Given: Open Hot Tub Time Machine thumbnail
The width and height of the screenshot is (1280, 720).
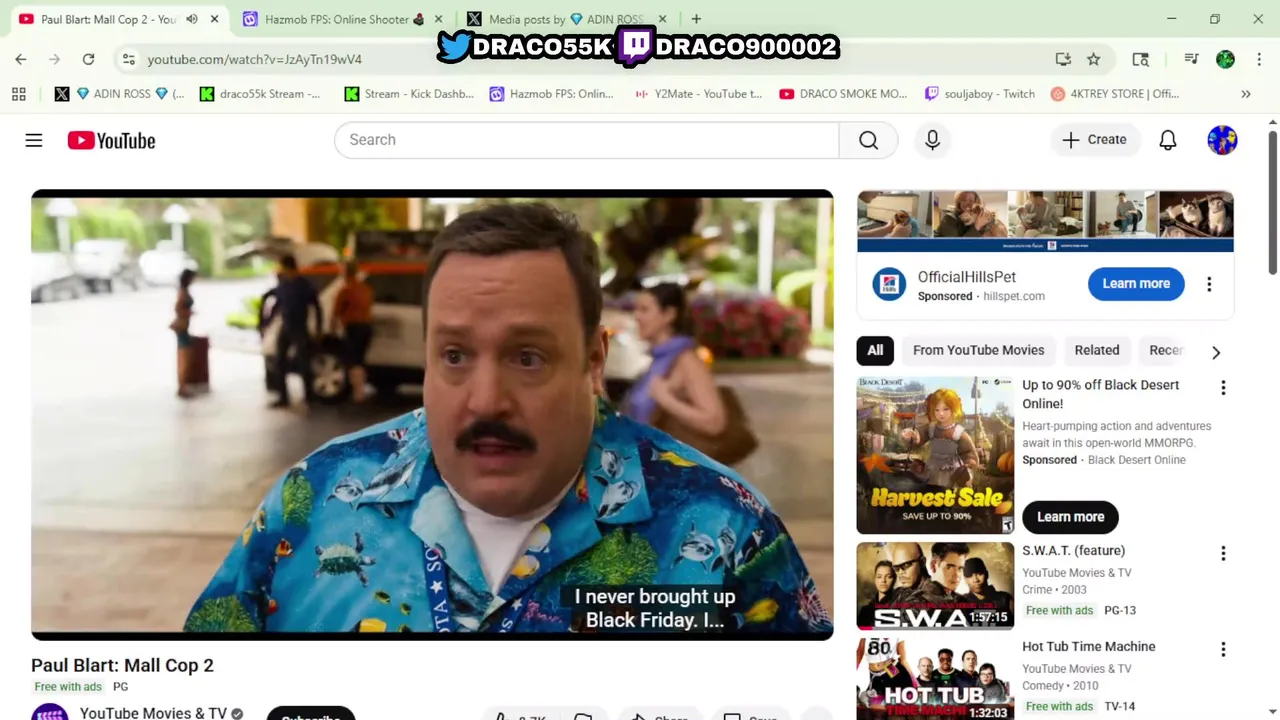Looking at the screenshot, I should tap(935, 679).
